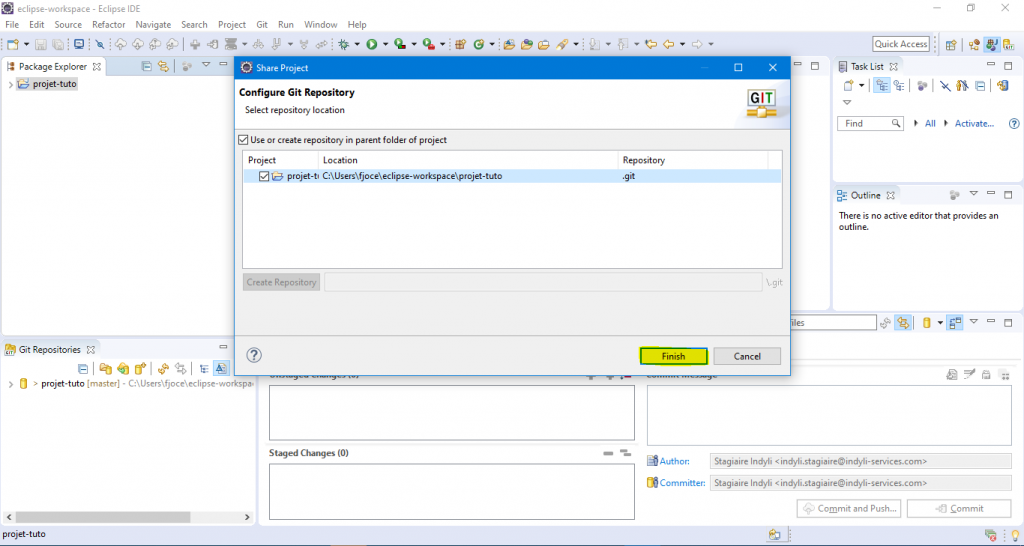
Task: Toggle Categorized view in Task List
Action: [882, 86]
